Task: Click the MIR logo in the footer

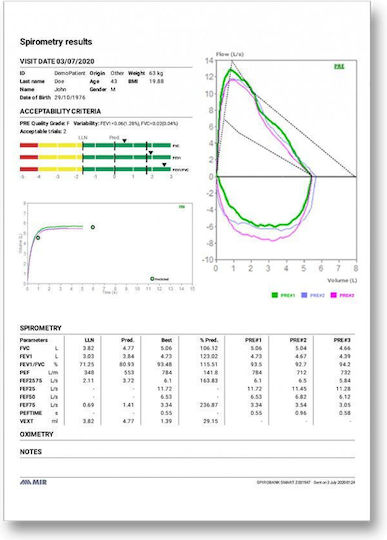Action: [33, 482]
